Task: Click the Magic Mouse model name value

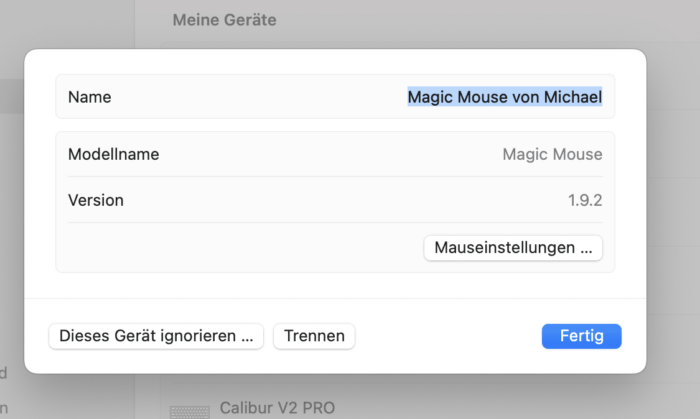Action: pos(552,154)
